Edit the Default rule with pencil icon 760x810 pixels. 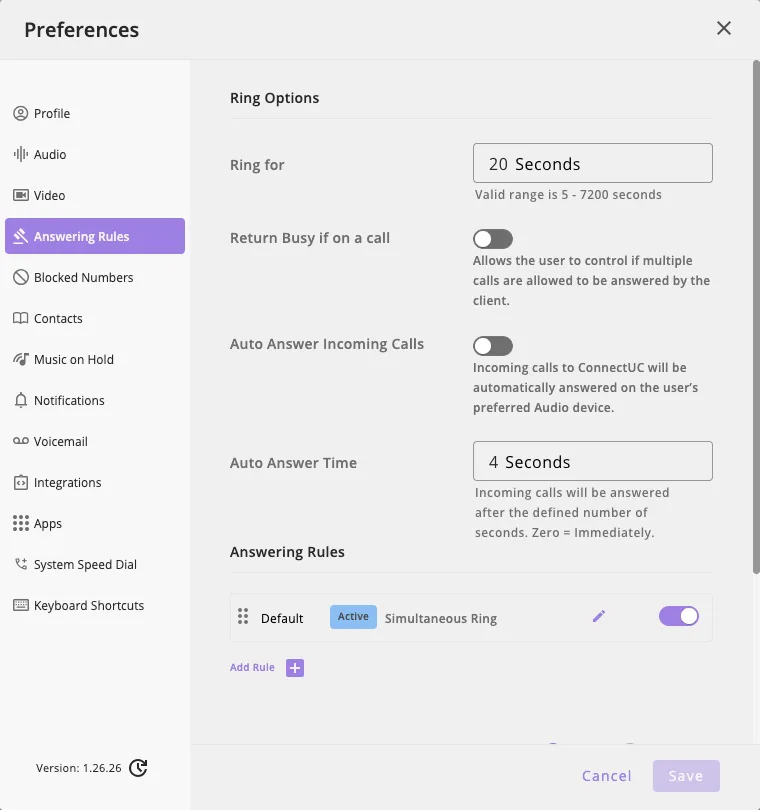tap(598, 616)
